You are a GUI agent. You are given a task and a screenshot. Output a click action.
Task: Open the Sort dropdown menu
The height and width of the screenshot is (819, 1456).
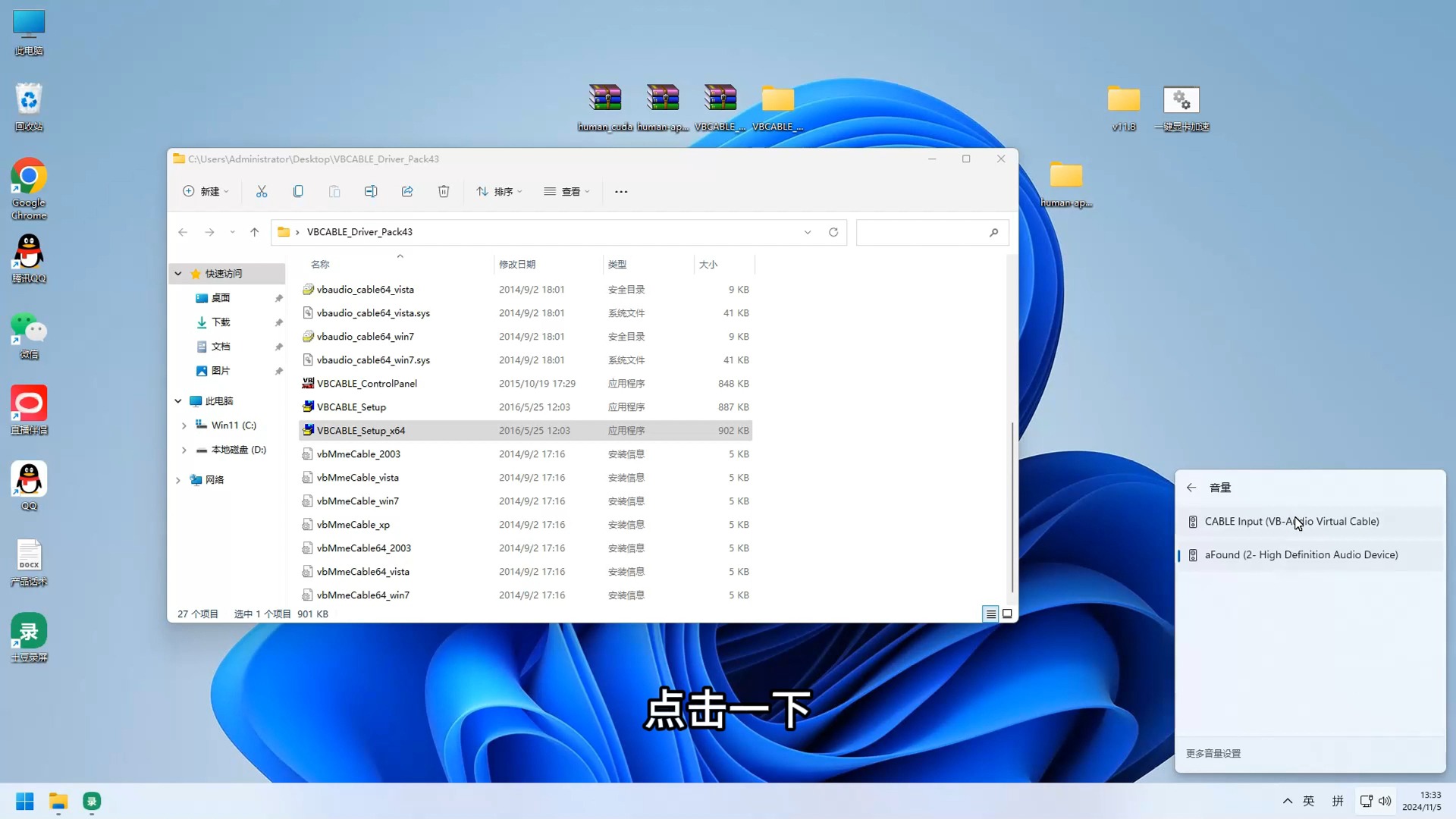click(x=499, y=192)
